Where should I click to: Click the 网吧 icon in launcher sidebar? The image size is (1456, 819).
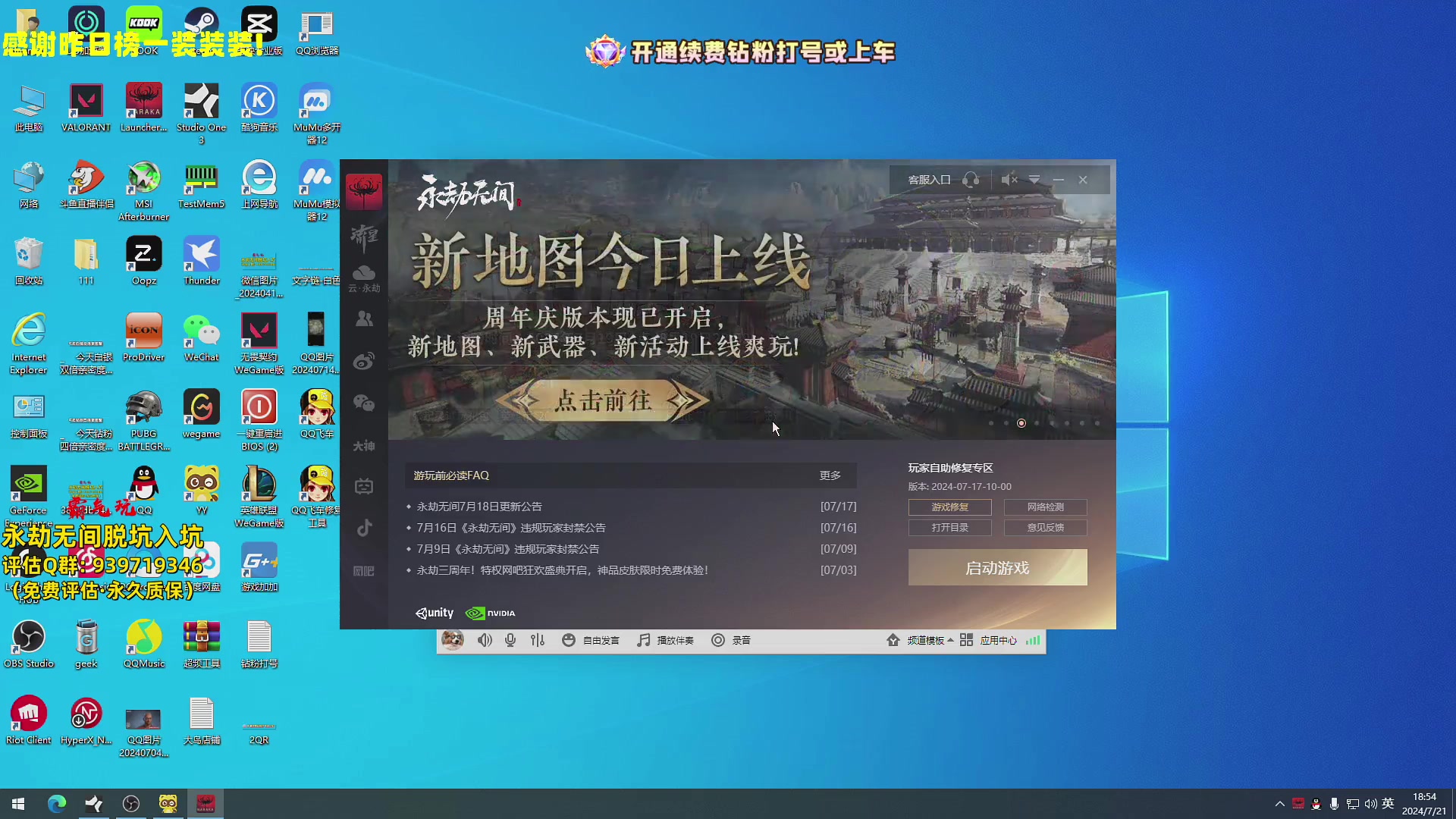tap(364, 571)
